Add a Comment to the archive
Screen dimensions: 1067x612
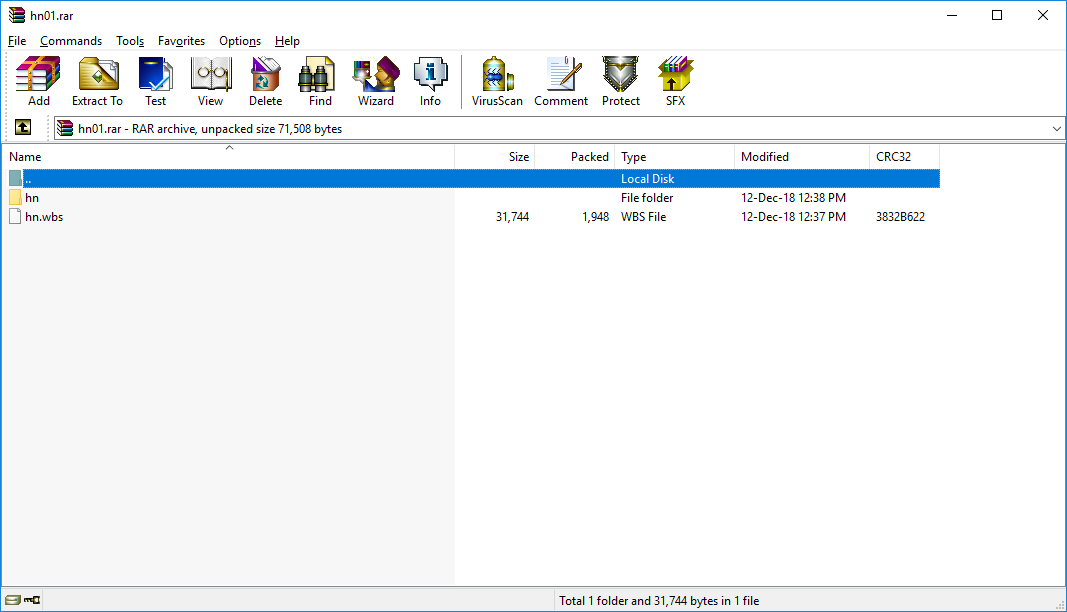click(x=561, y=81)
